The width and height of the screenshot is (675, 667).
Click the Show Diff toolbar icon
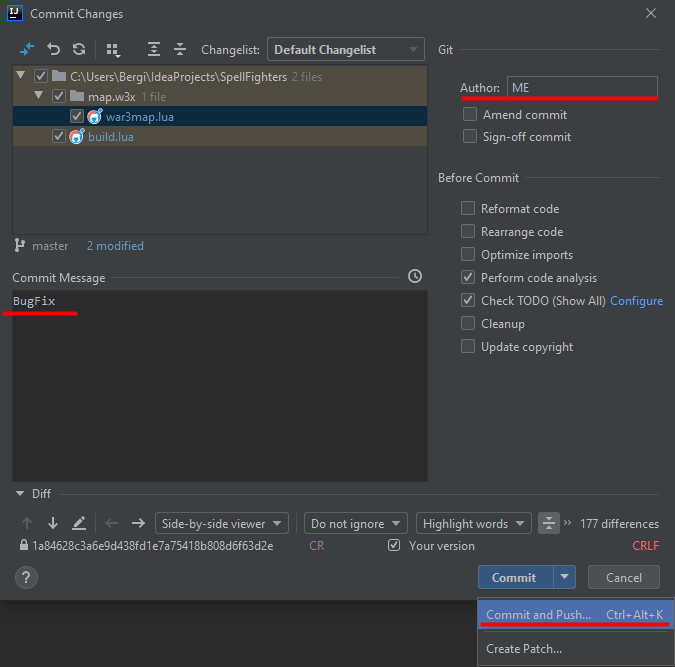[27, 50]
